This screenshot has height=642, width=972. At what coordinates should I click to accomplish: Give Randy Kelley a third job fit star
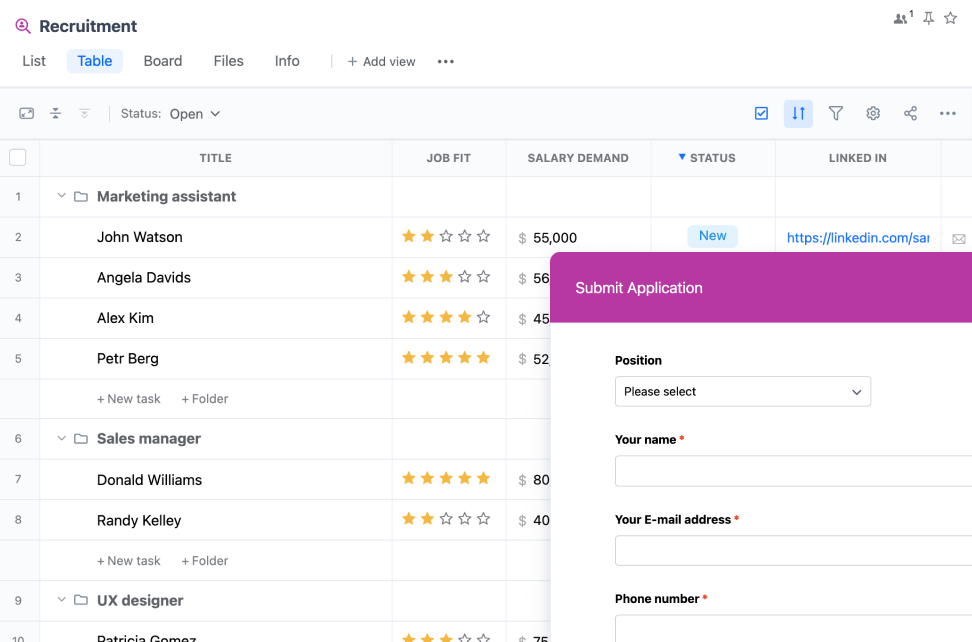pyautogui.click(x=446, y=519)
